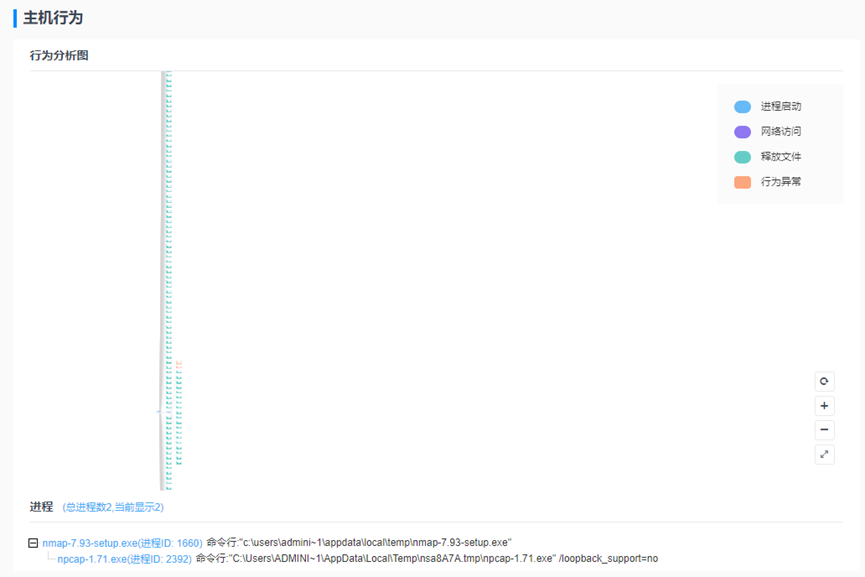Open nmap-7.93-setup.exe process ID 1660 link
This screenshot has width=865, height=577.
[x=122, y=543]
